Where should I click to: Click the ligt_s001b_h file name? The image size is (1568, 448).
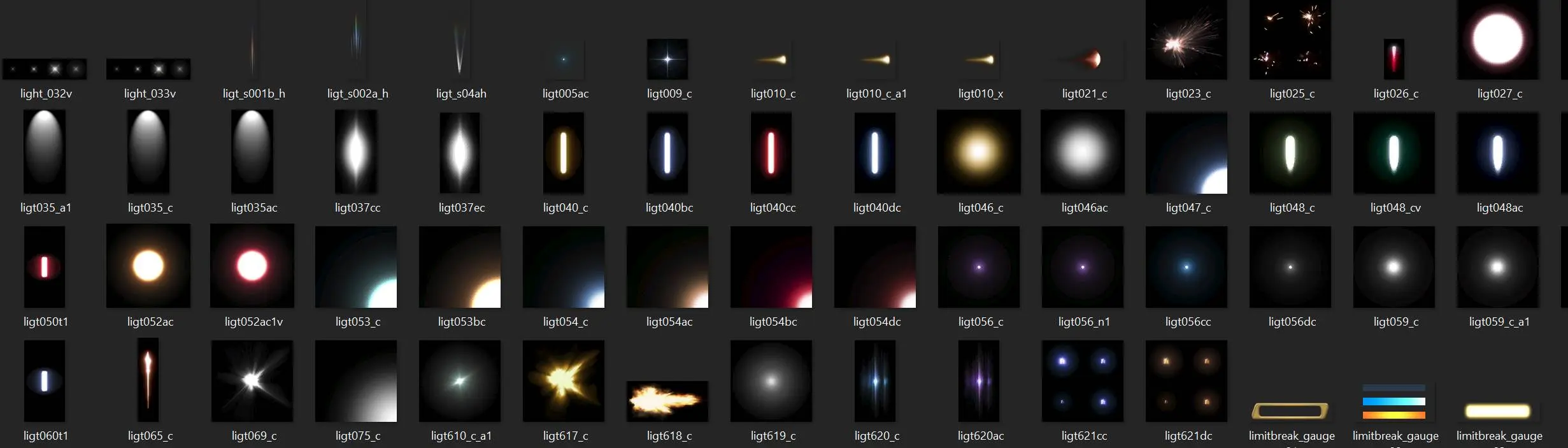pos(254,94)
